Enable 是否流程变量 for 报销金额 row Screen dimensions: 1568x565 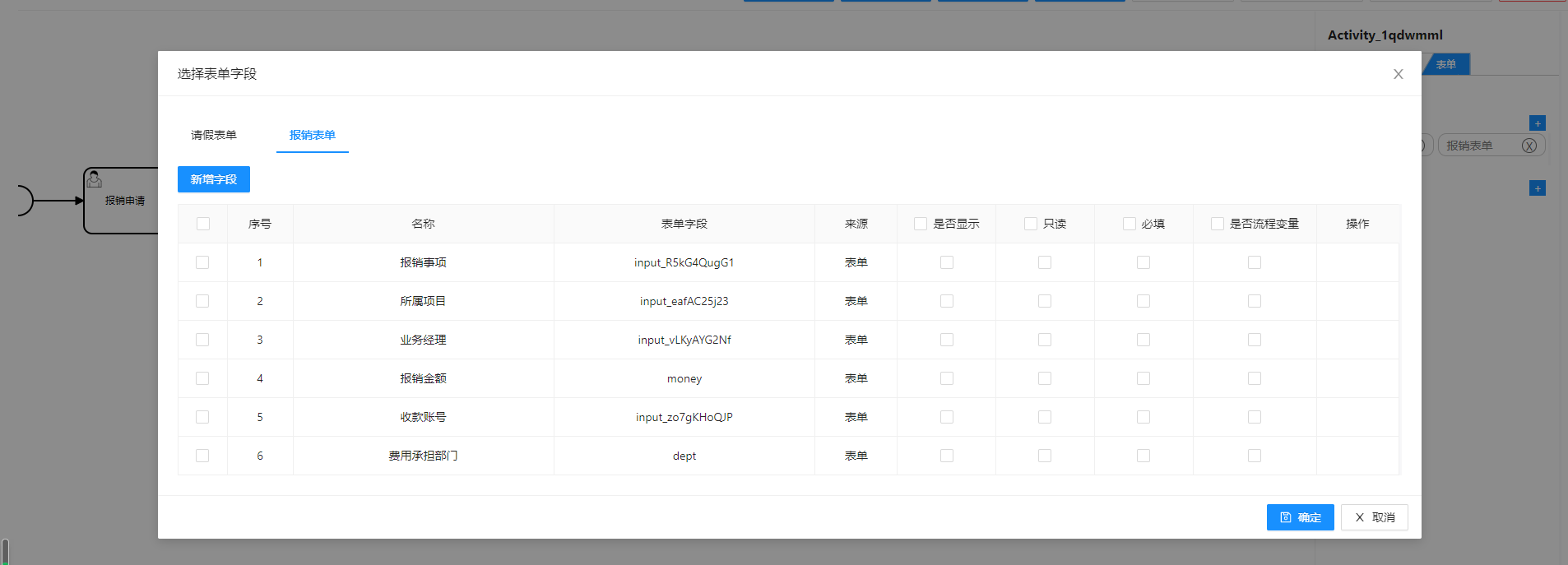[x=1255, y=378]
